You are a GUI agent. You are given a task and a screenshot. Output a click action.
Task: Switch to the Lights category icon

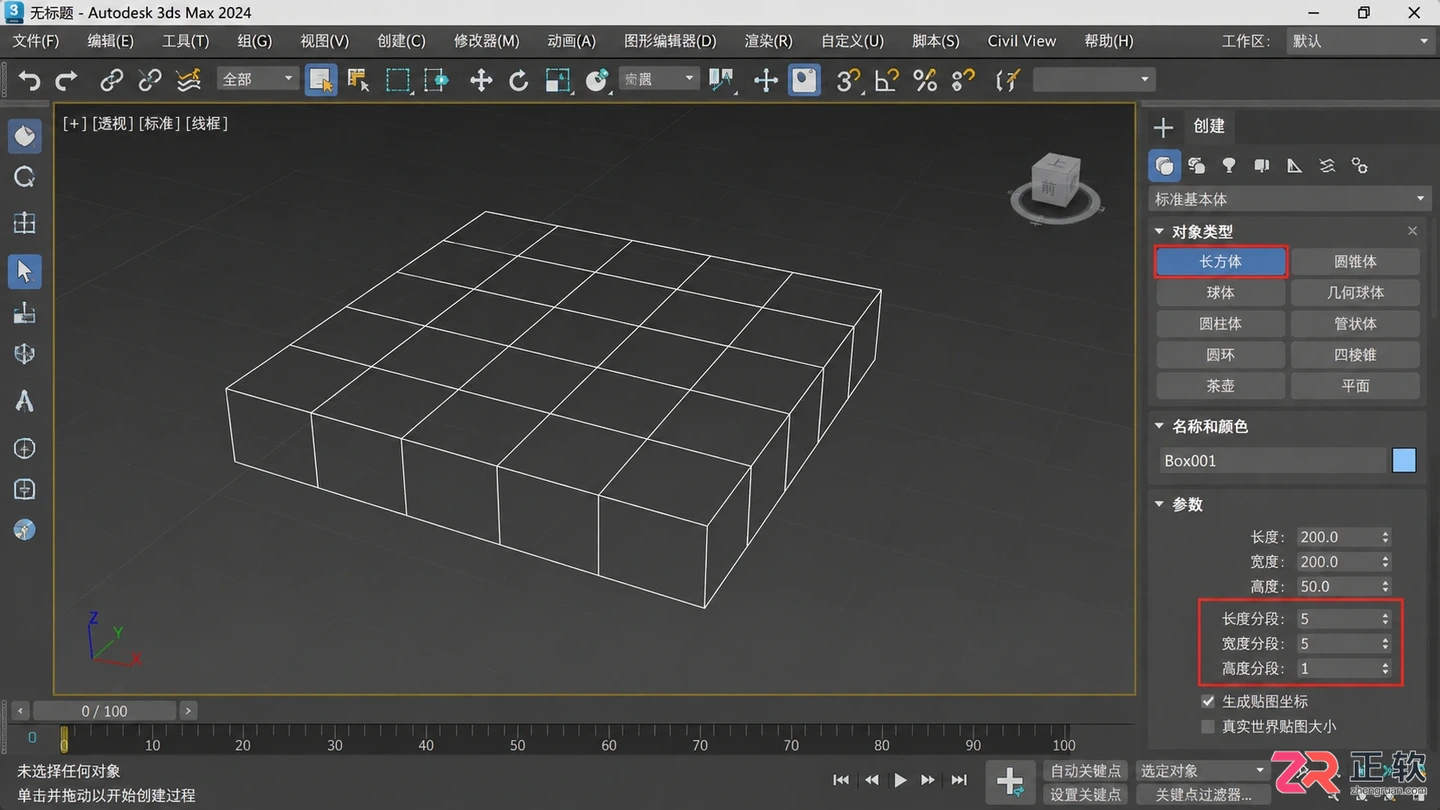pos(1229,166)
